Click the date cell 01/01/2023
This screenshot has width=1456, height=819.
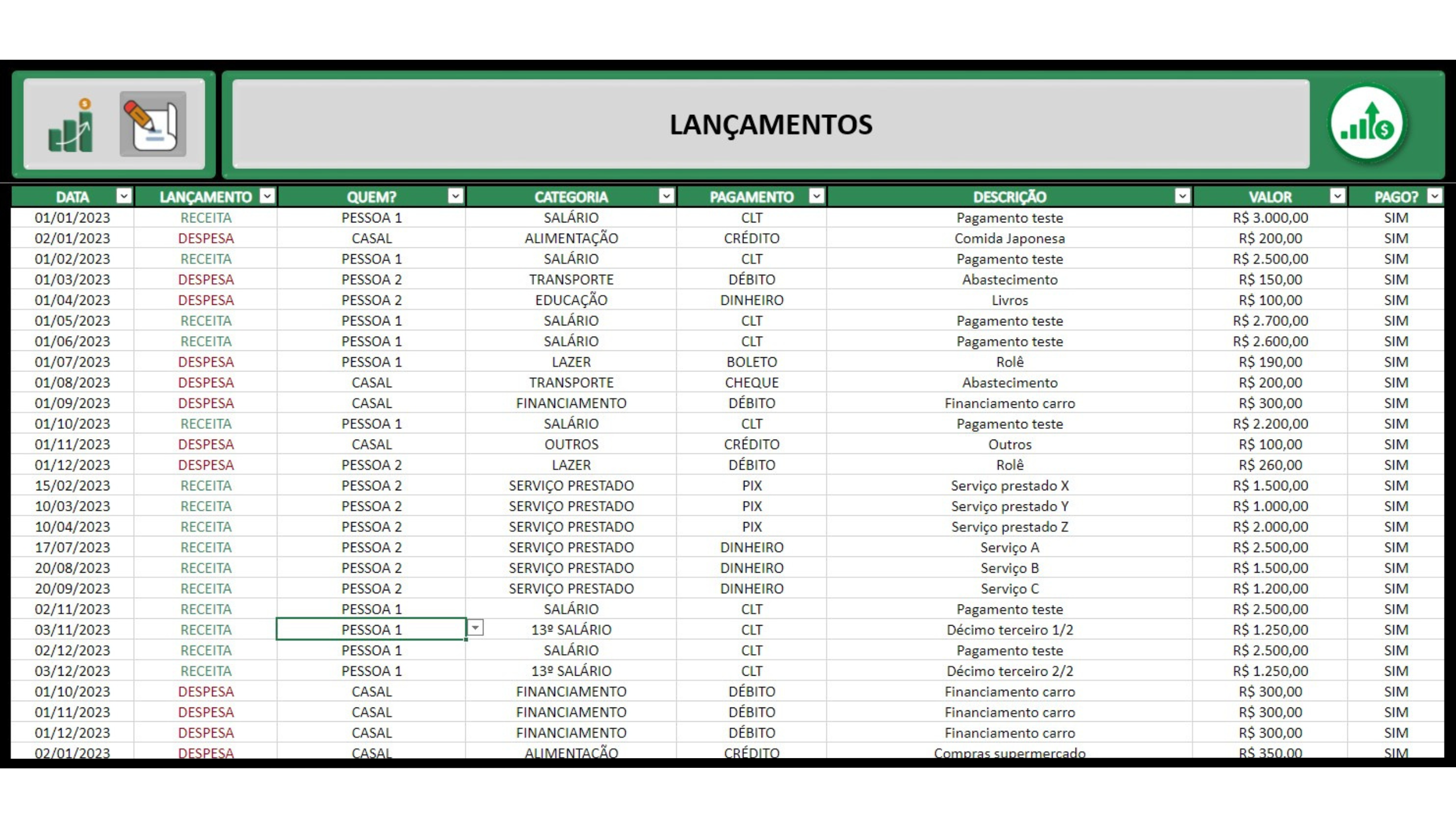(72, 218)
